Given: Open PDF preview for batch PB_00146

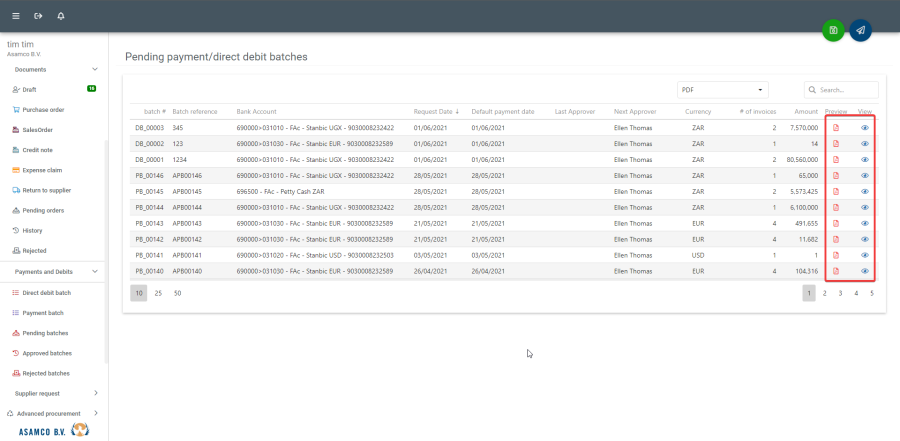Looking at the screenshot, I should click(836, 175).
